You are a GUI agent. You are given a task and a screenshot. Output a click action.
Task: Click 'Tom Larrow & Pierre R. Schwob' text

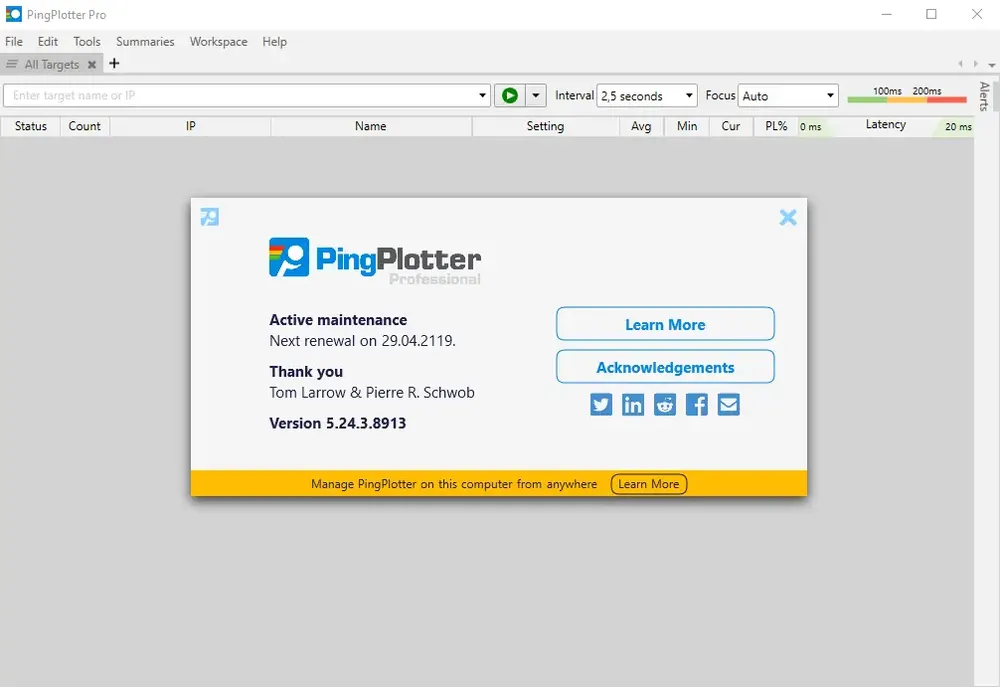[372, 393]
